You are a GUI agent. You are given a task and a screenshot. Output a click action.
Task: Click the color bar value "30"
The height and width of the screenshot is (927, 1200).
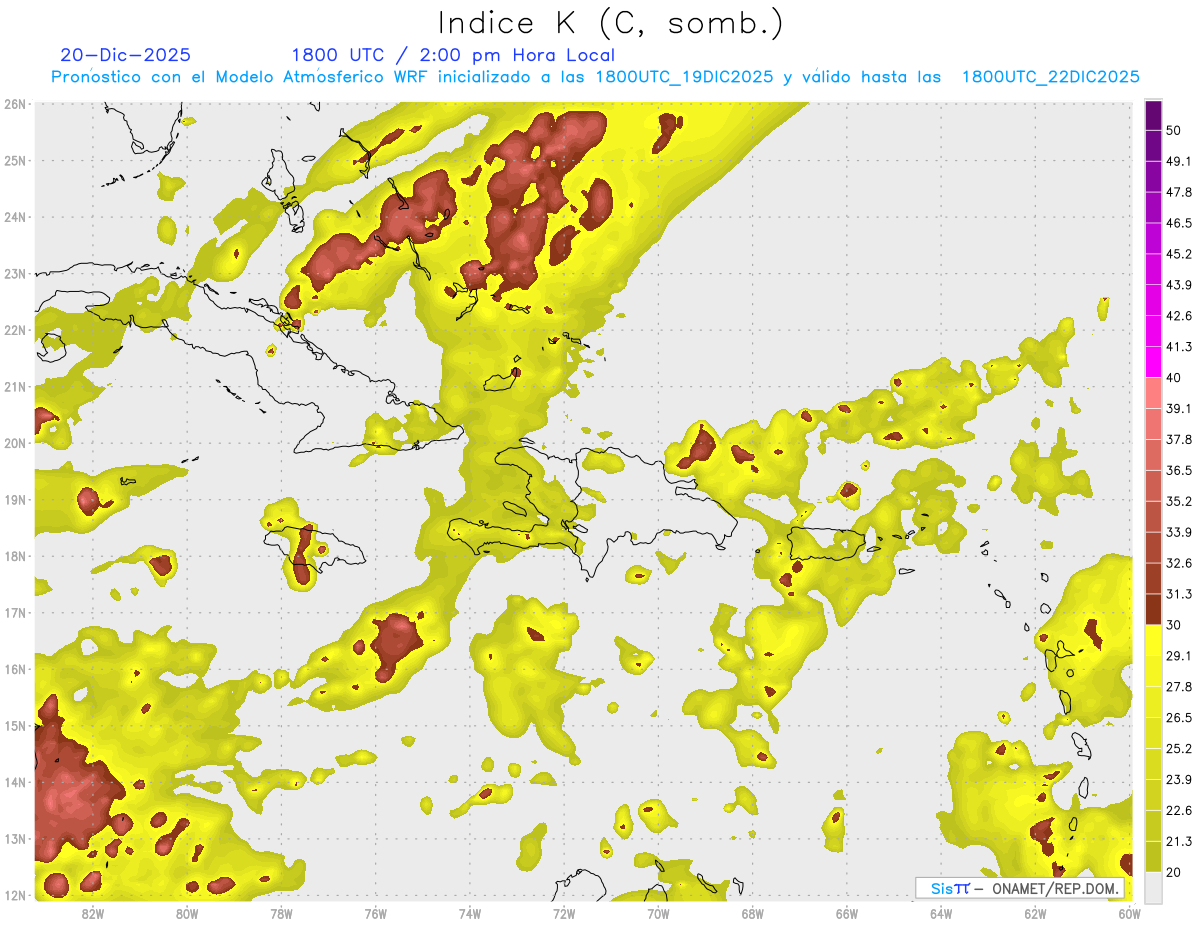pos(1174,625)
